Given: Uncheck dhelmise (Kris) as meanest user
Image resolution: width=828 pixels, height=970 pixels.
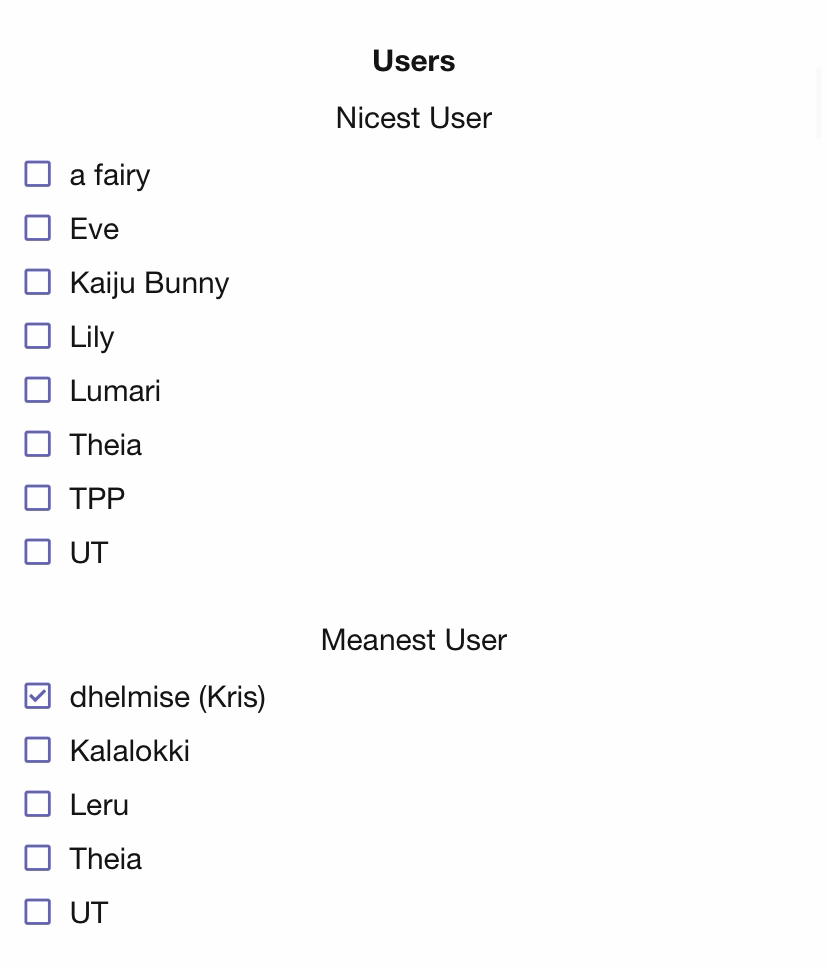Looking at the screenshot, I should point(38,696).
